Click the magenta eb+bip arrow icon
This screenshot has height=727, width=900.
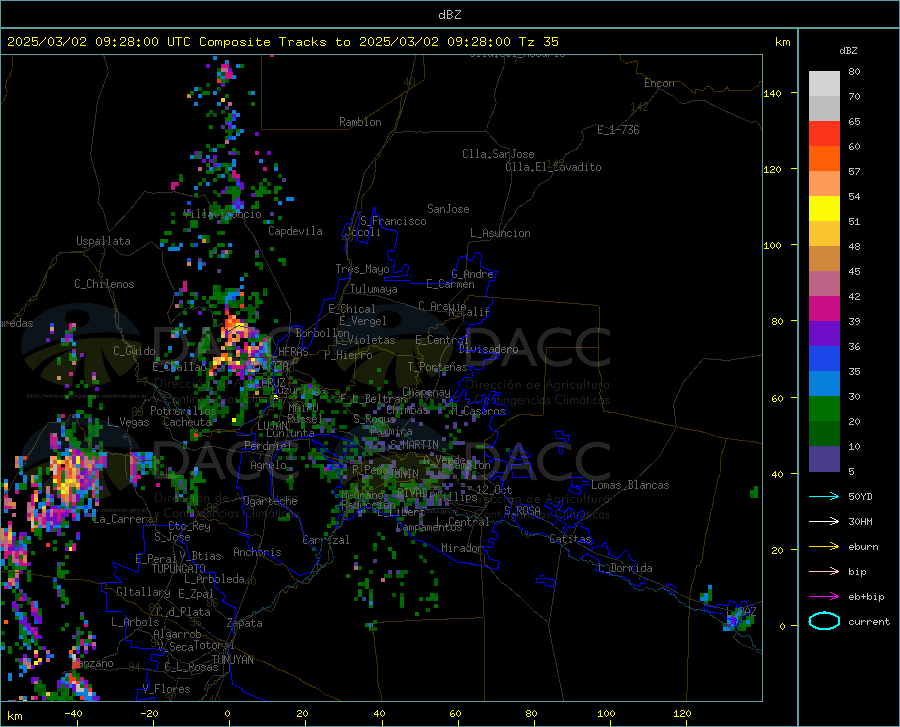(824, 596)
